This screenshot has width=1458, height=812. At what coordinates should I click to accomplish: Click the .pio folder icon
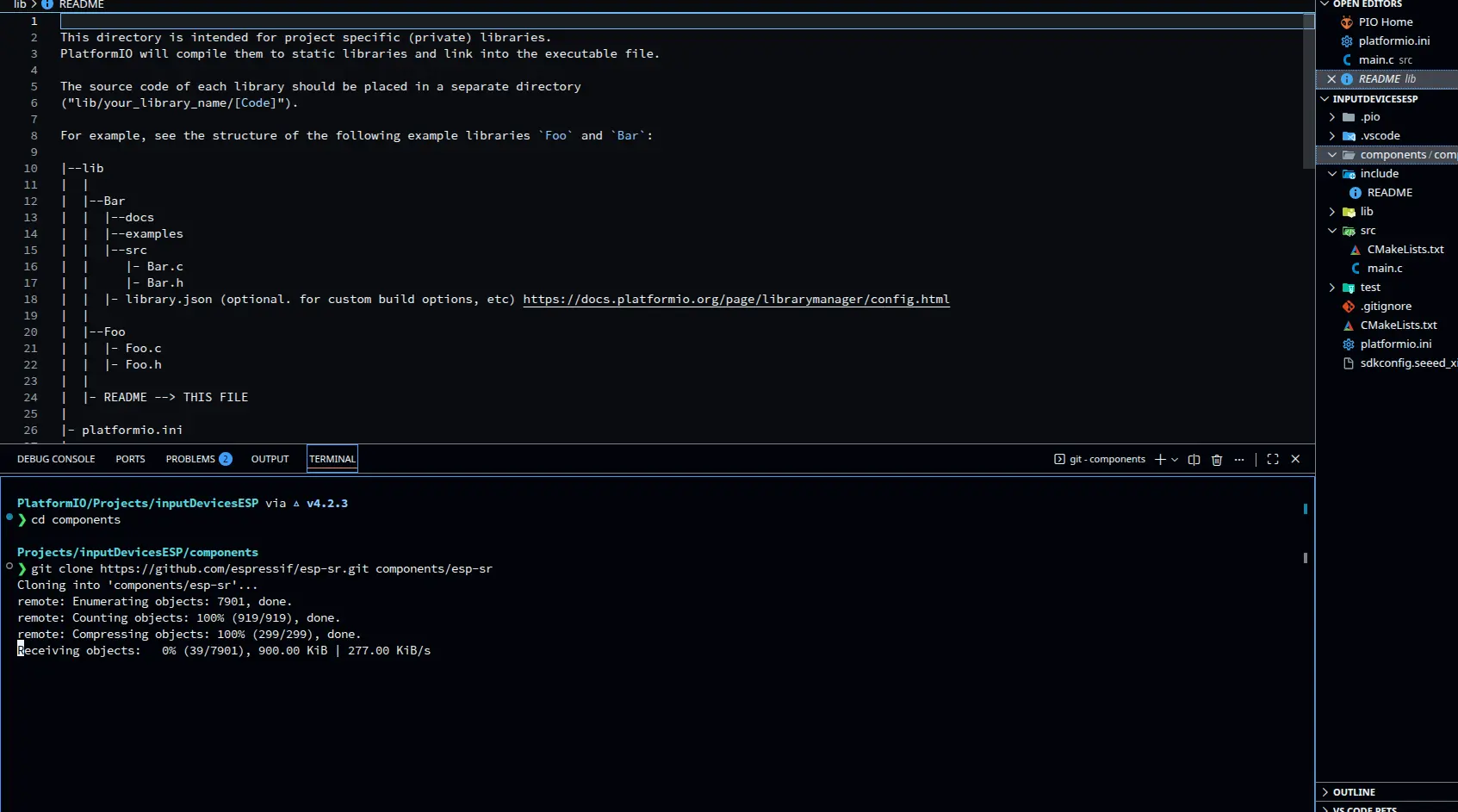pos(1349,117)
